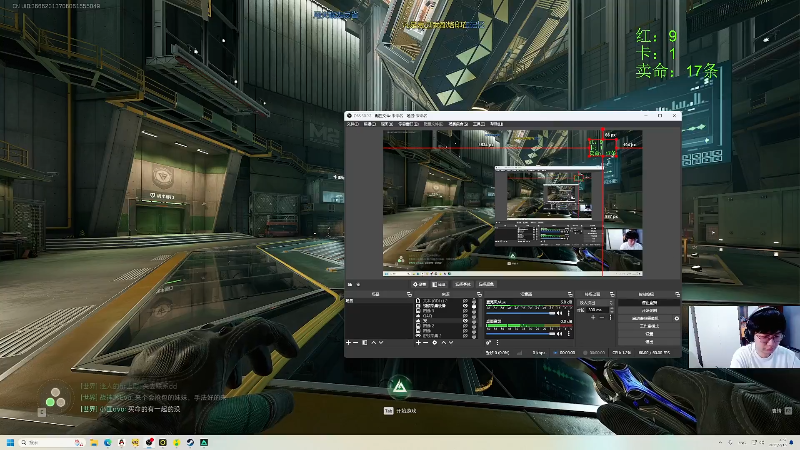Adjust second channel volume slider
The image size is (800, 450).
tap(521, 334)
